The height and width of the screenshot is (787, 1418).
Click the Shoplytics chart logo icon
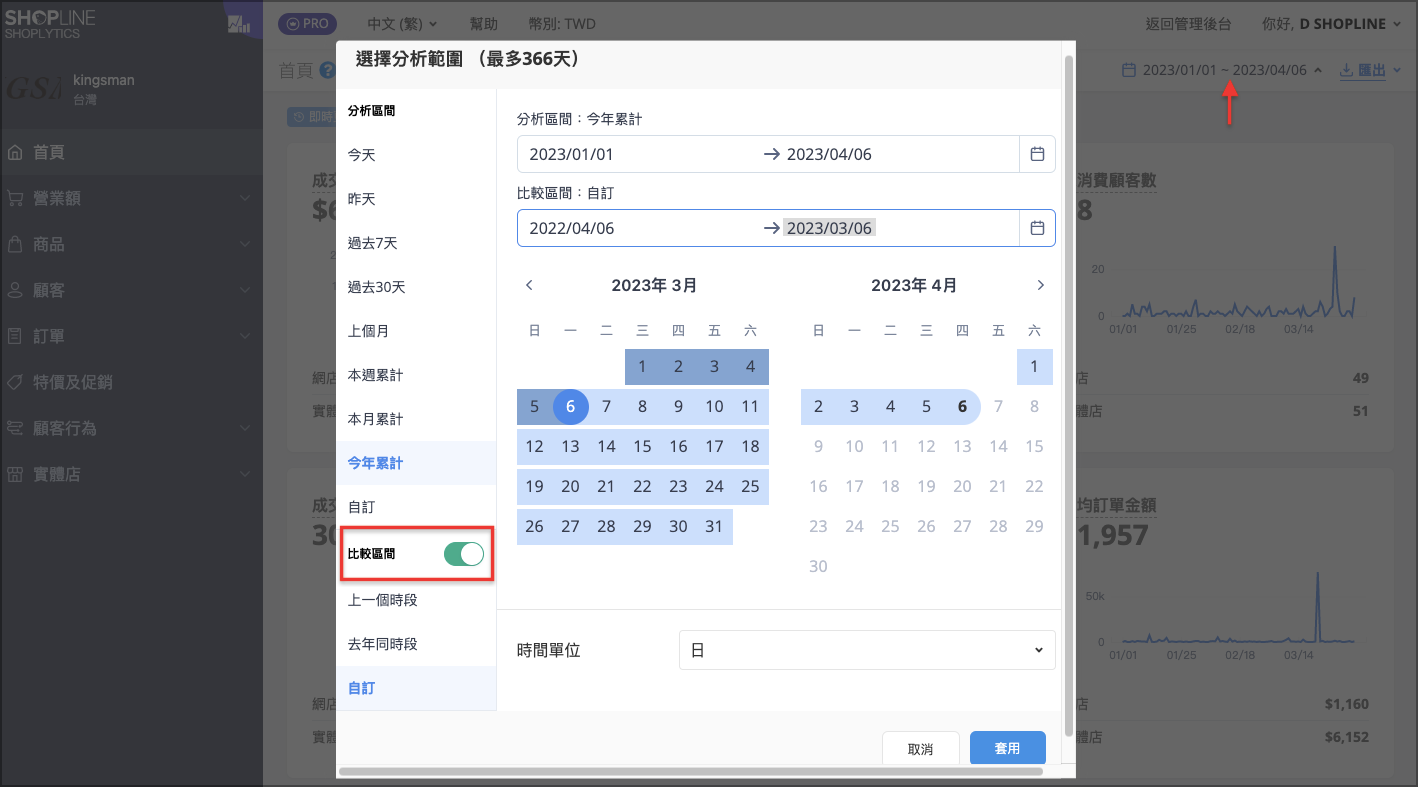coord(239,24)
